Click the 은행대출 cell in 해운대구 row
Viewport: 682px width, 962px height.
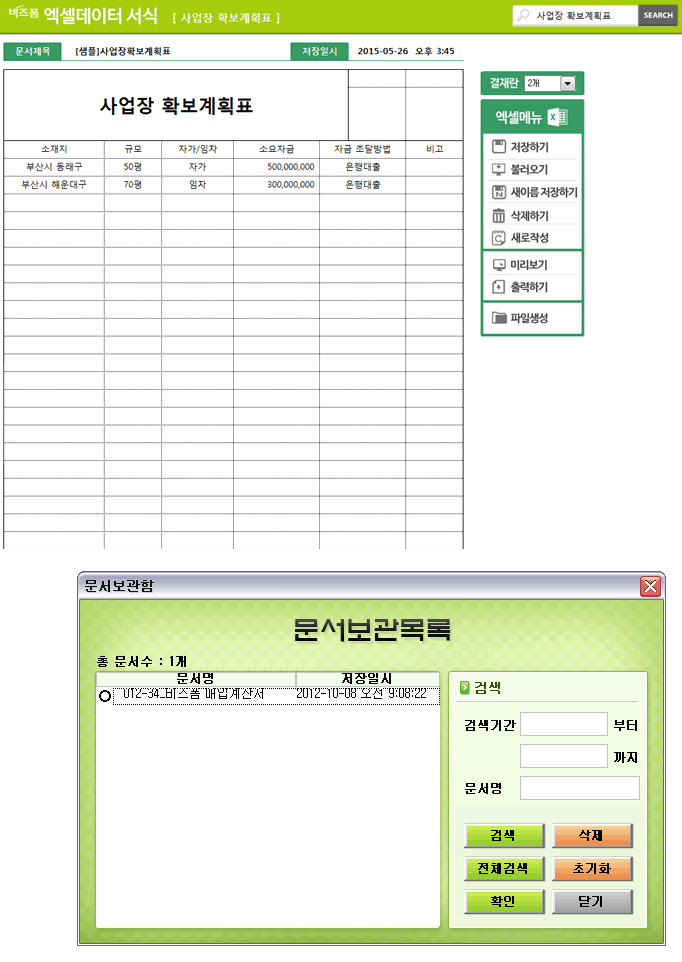coord(362,185)
